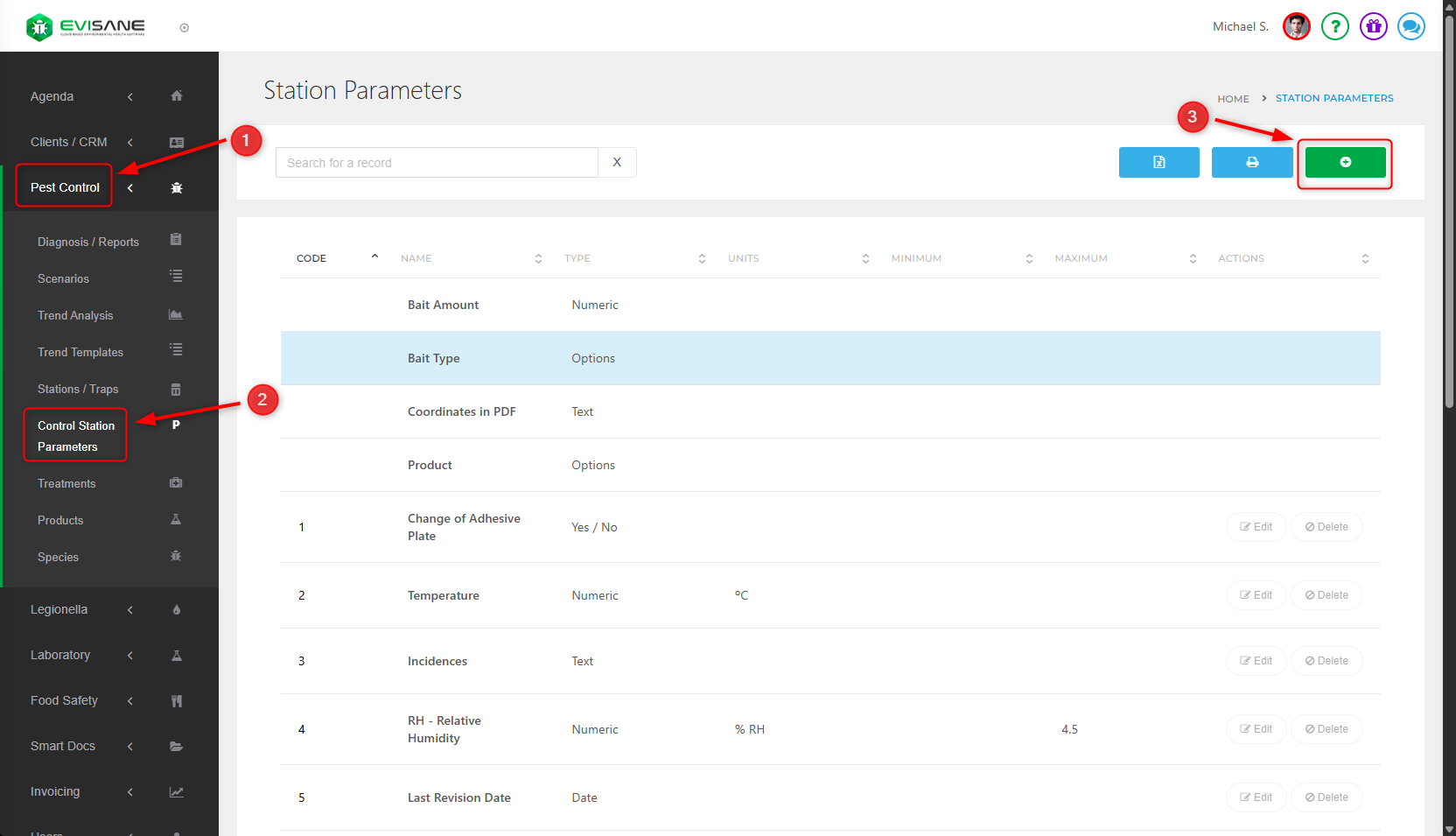Select the Bait Type row
The image size is (1456, 836).
(830, 358)
